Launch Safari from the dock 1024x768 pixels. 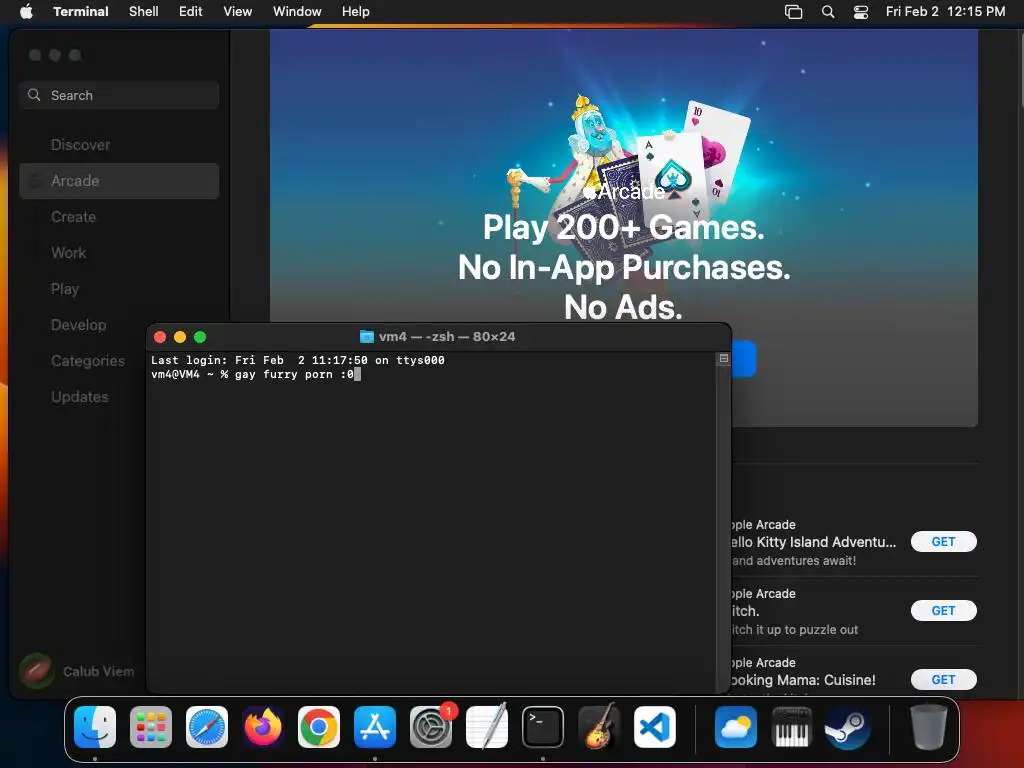(x=207, y=727)
